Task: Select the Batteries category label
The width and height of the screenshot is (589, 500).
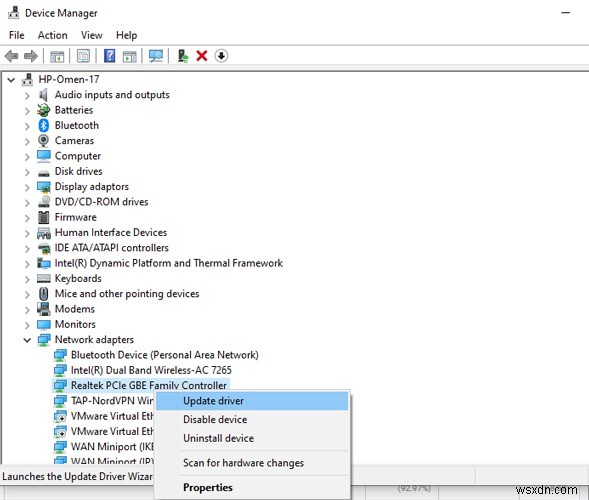Action: coord(74,110)
